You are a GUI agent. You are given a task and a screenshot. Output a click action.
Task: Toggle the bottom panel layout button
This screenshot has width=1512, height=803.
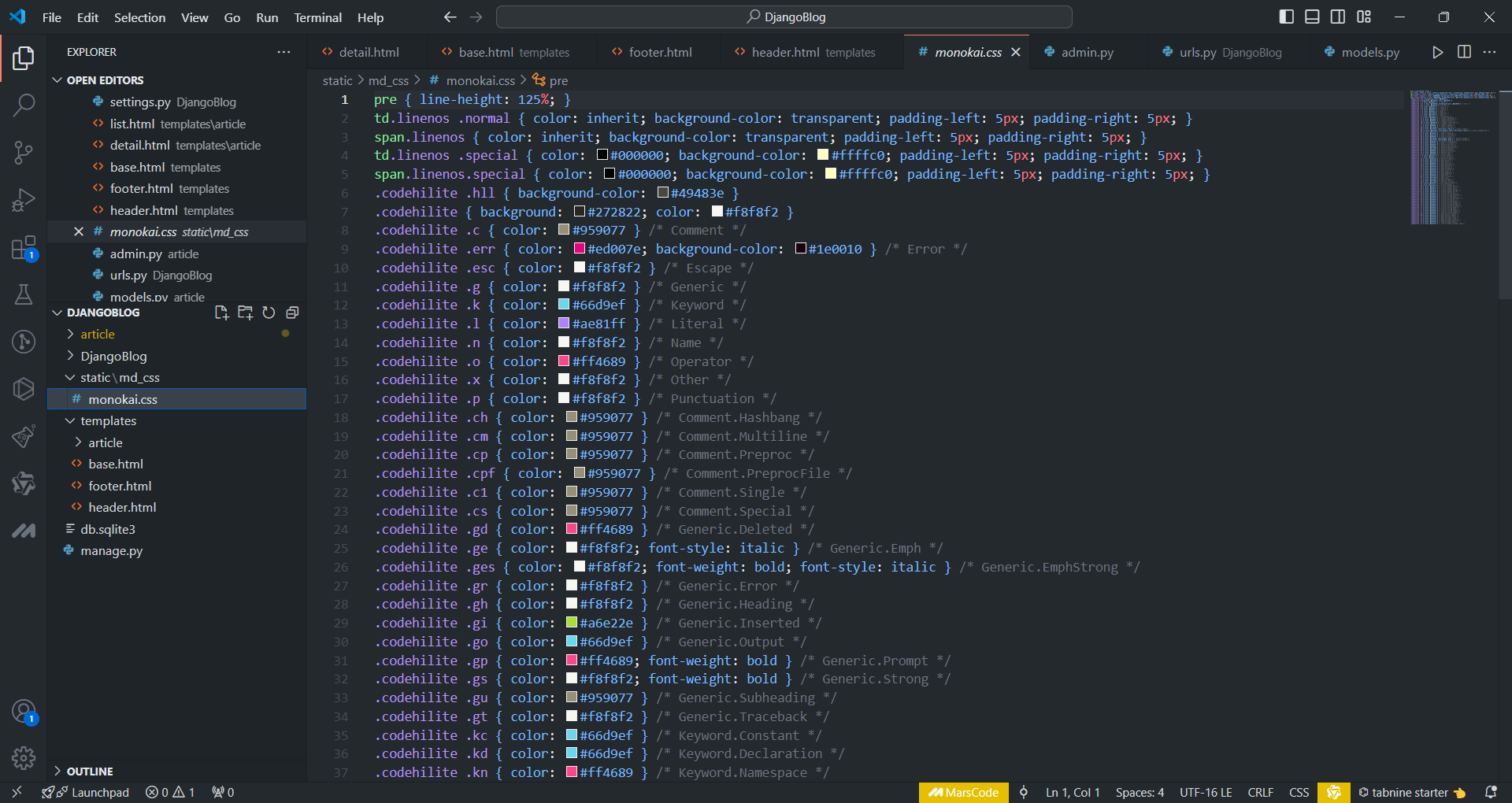1312,17
